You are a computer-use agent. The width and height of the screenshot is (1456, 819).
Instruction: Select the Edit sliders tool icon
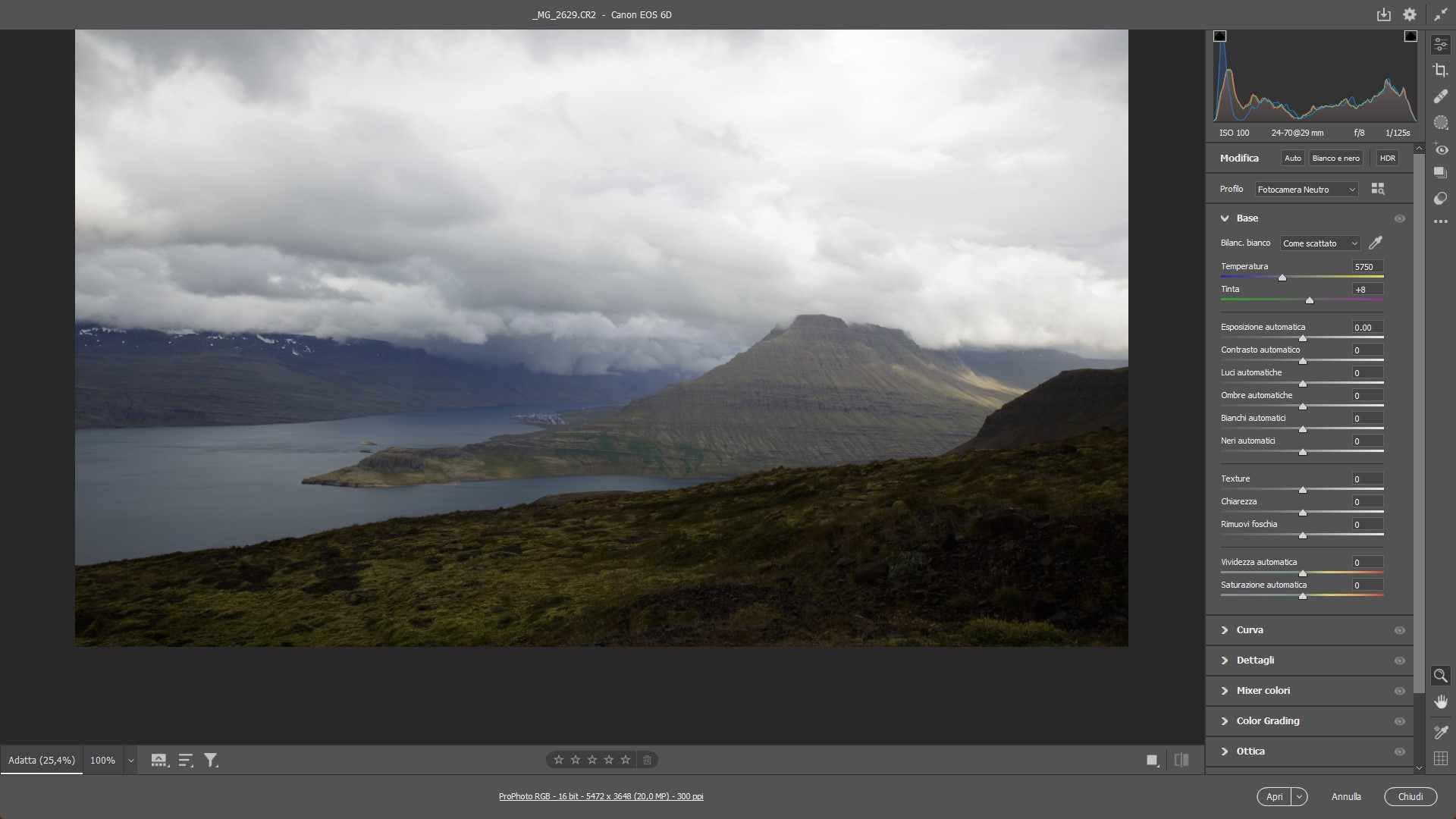1441,45
